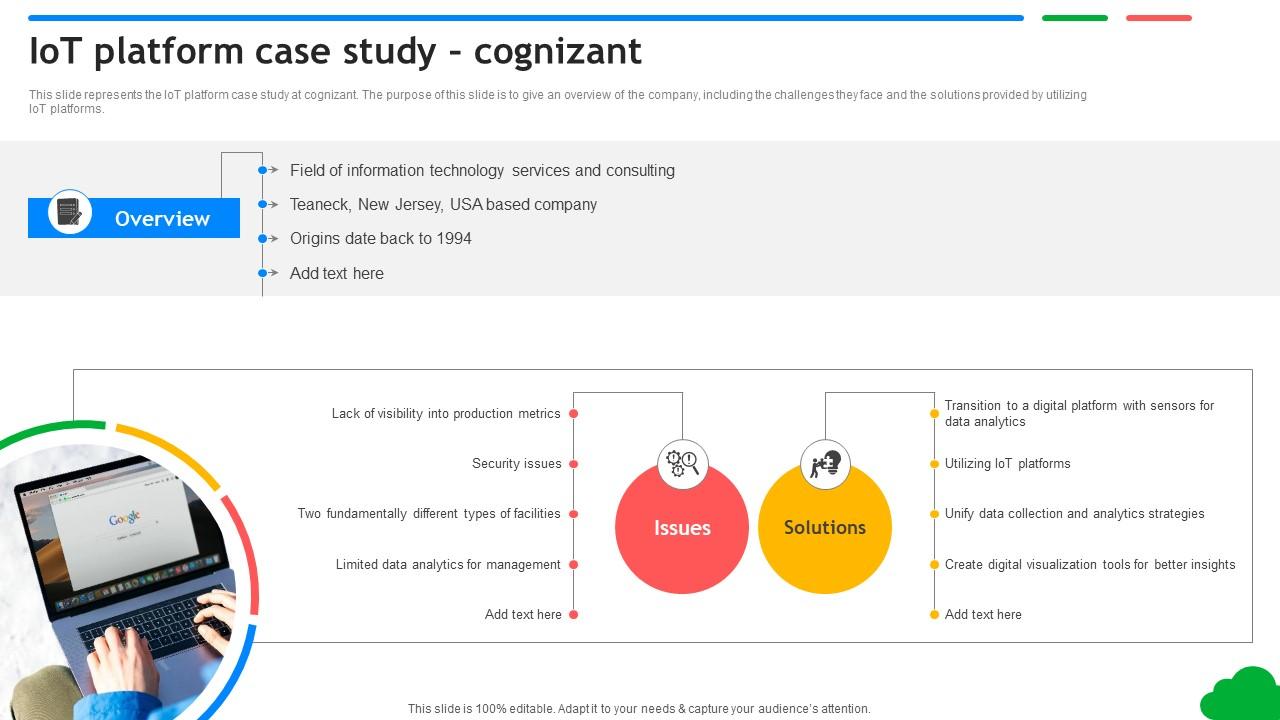Click the blue arrow bullet beside 'Origins date back'
The width and height of the screenshot is (1280, 720).
tap(268, 239)
